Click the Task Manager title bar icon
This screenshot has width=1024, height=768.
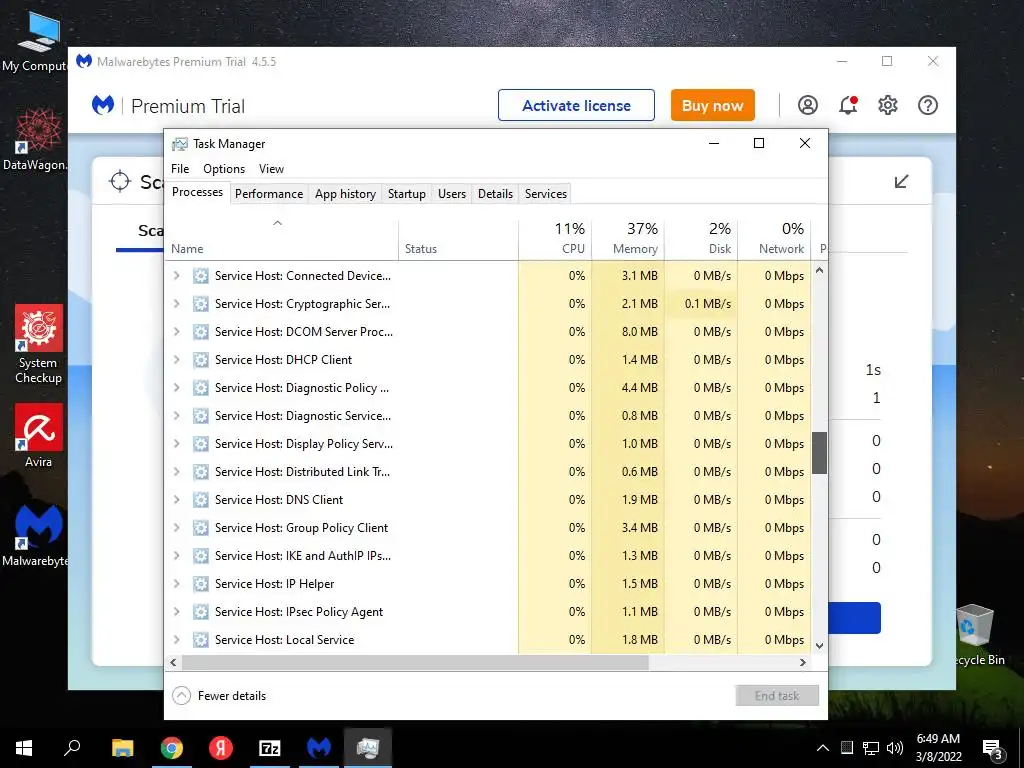coord(180,144)
